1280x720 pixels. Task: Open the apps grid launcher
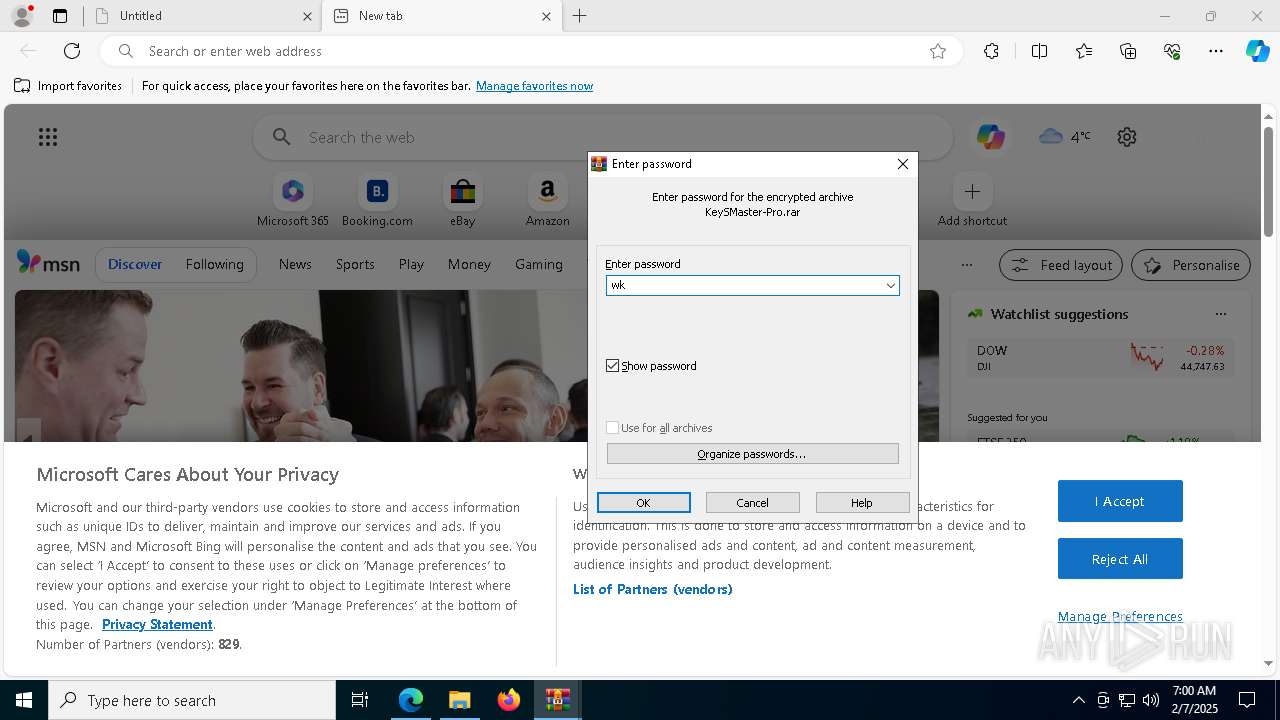pyautogui.click(x=48, y=137)
